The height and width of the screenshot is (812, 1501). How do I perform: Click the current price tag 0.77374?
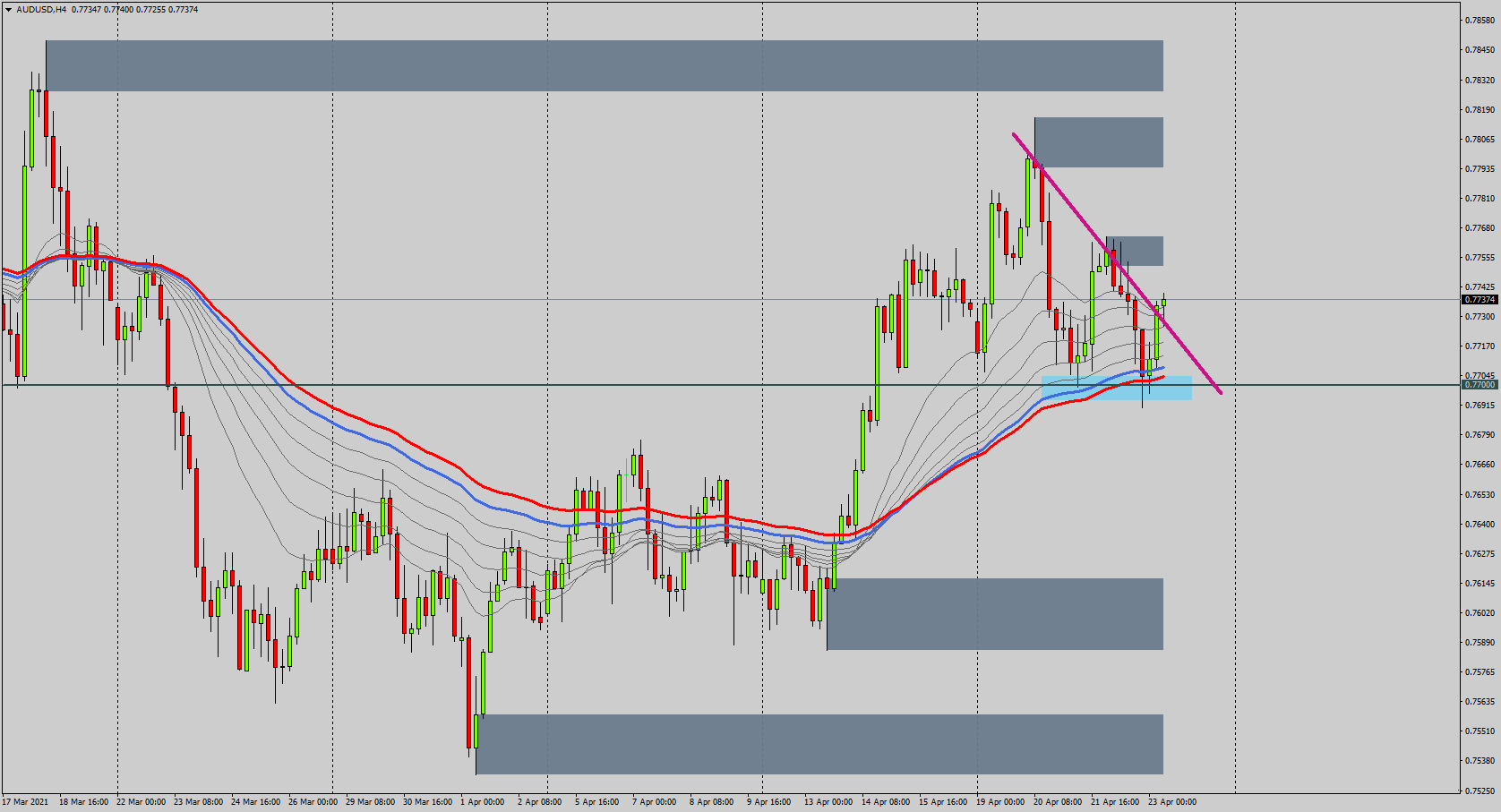[x=1480, y=300]
